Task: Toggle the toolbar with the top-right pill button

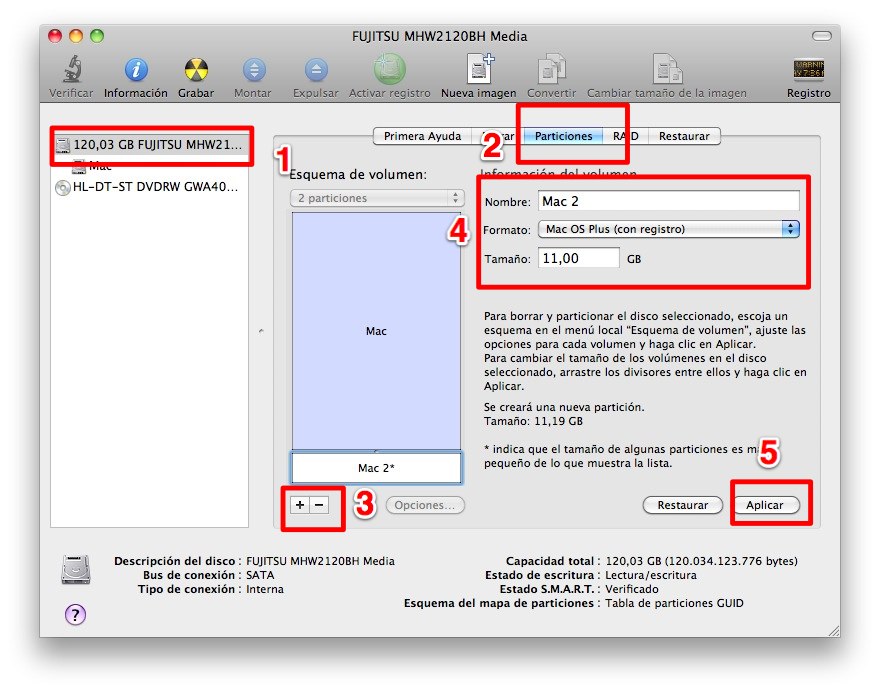Action: point(822,36)
